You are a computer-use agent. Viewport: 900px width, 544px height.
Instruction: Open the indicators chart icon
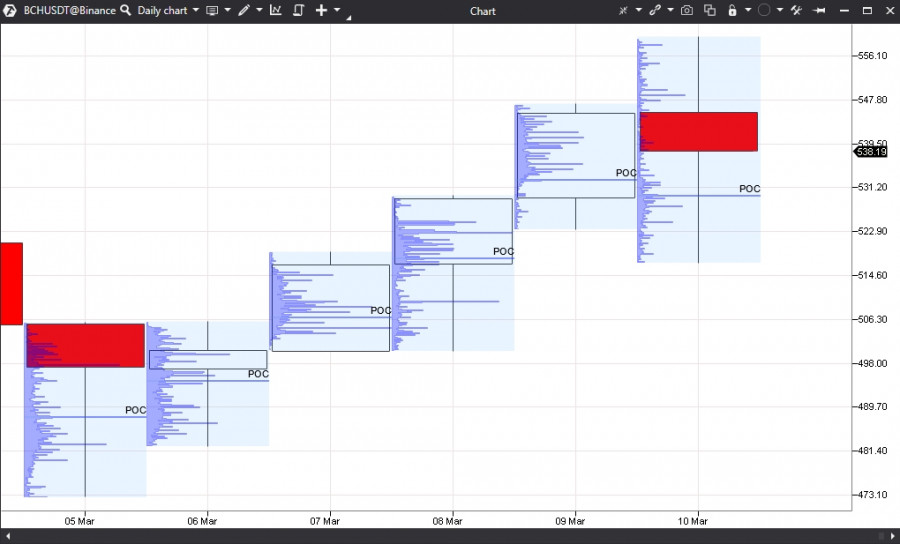pos(276,10)
